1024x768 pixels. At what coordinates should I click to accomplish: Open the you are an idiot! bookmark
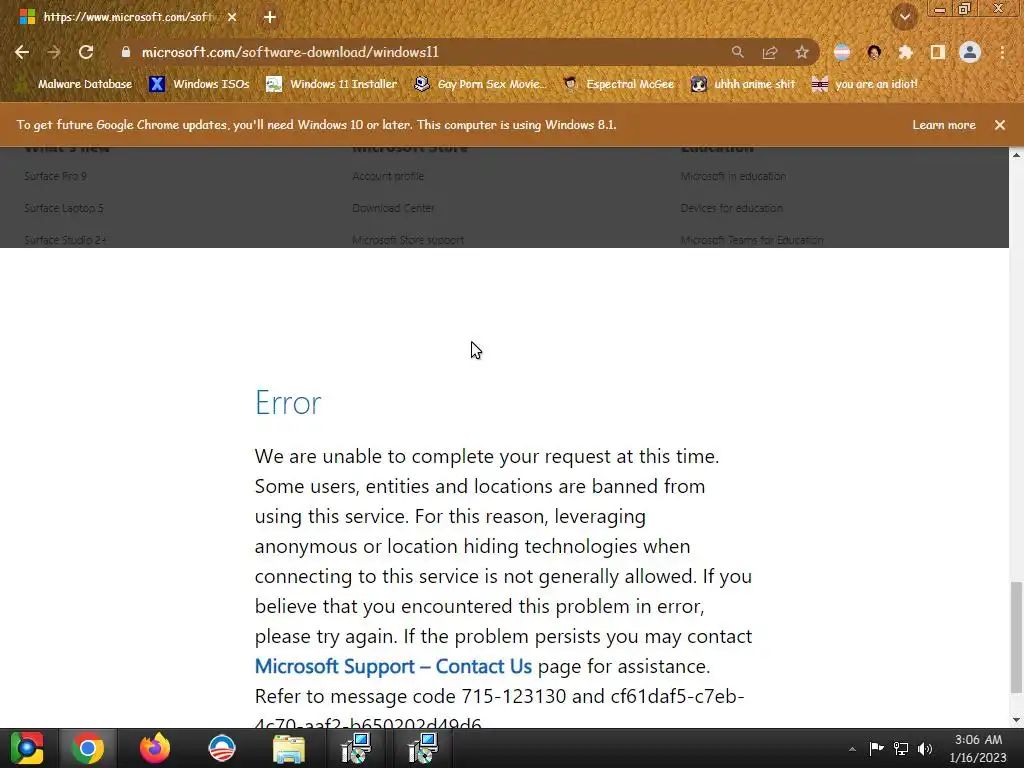[864, 84]
